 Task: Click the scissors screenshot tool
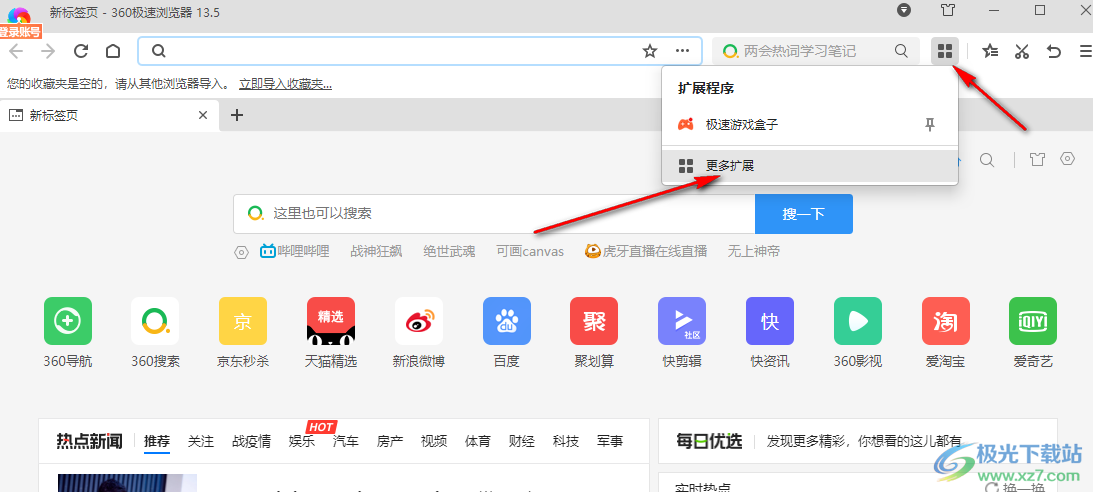[1022, 51]
